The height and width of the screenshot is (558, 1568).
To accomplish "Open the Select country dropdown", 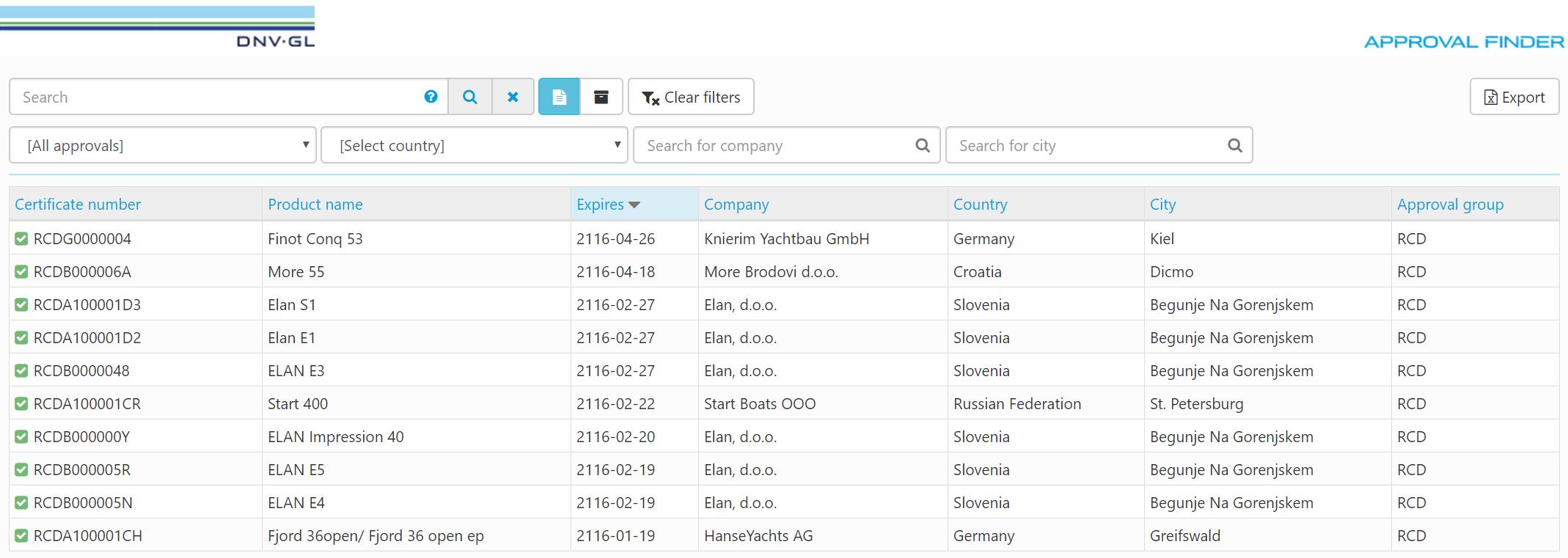I will pos(475,145).
